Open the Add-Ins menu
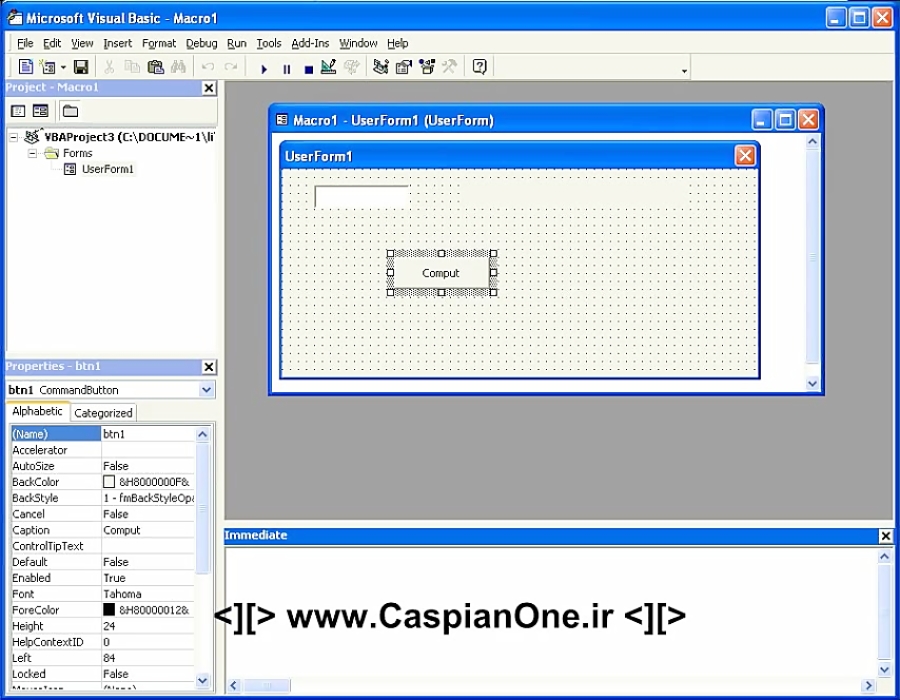900x700 pixels. pos(310,43)
